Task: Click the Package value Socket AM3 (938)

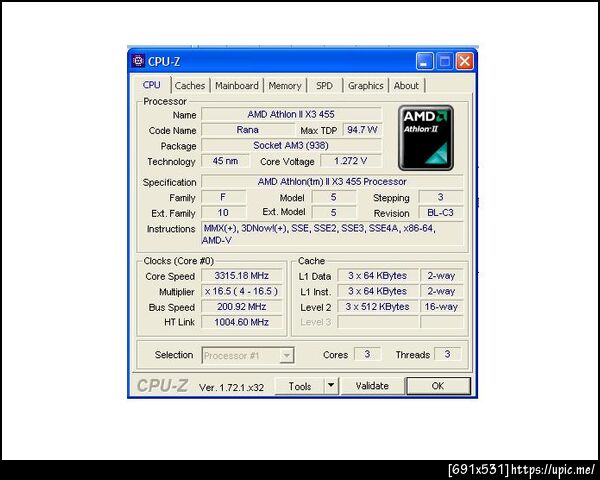Action: tap(291, 145)
